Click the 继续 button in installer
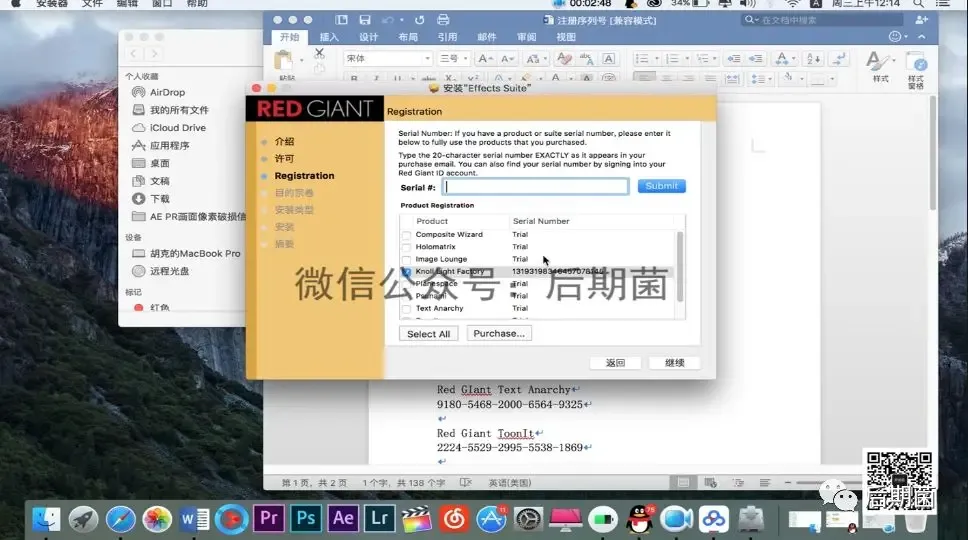 click(674, 363)
